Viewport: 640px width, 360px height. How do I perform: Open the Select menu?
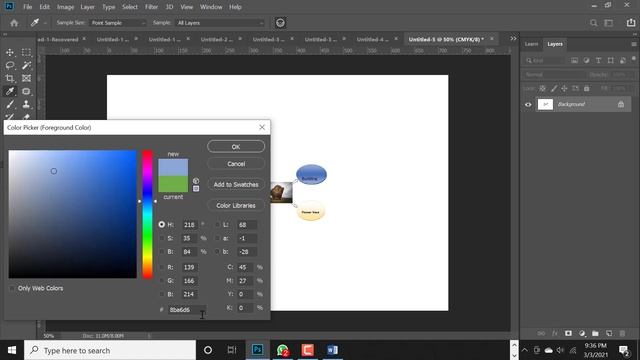pyautogui.click(x=130, y=7)
